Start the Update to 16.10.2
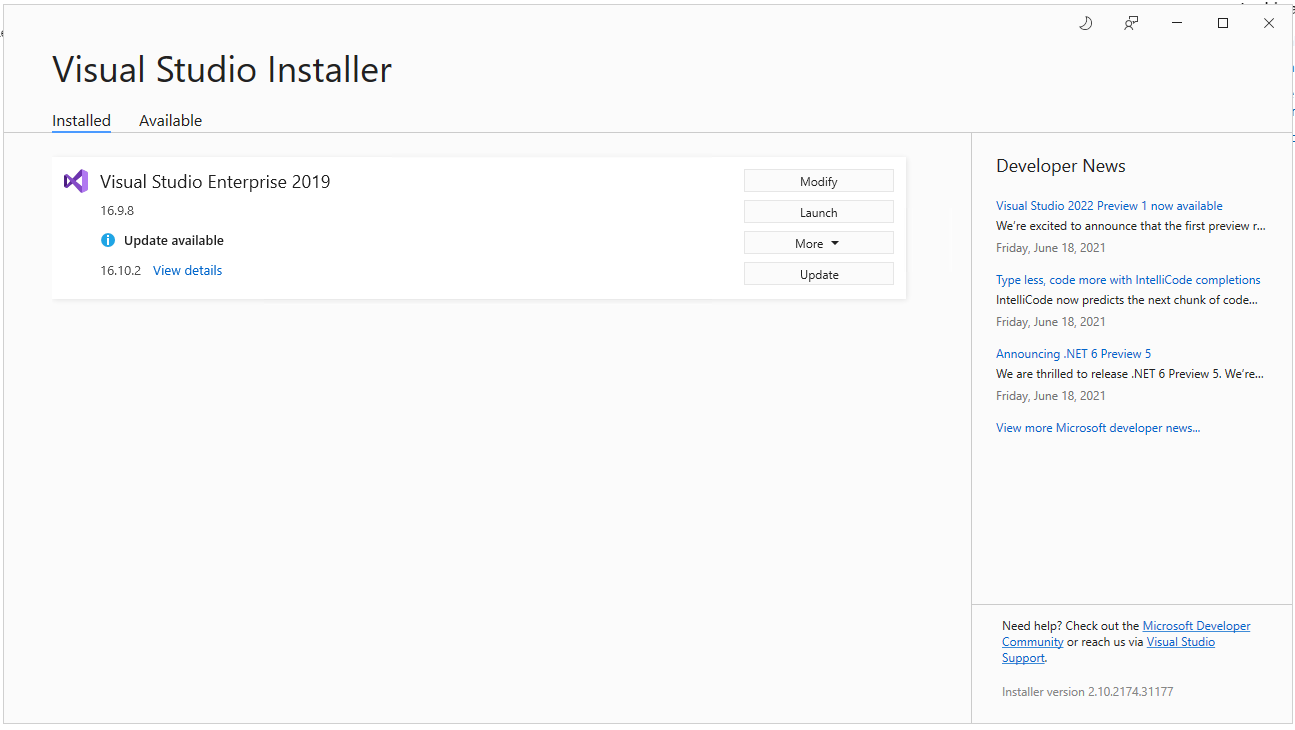The image size is (1295, 730). click(x=818, y=274)
